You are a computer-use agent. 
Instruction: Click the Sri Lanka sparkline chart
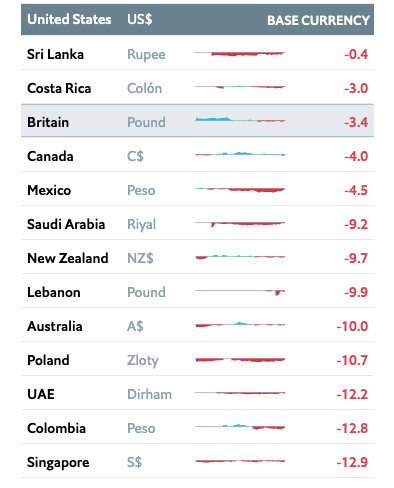[x=240, y=54]
